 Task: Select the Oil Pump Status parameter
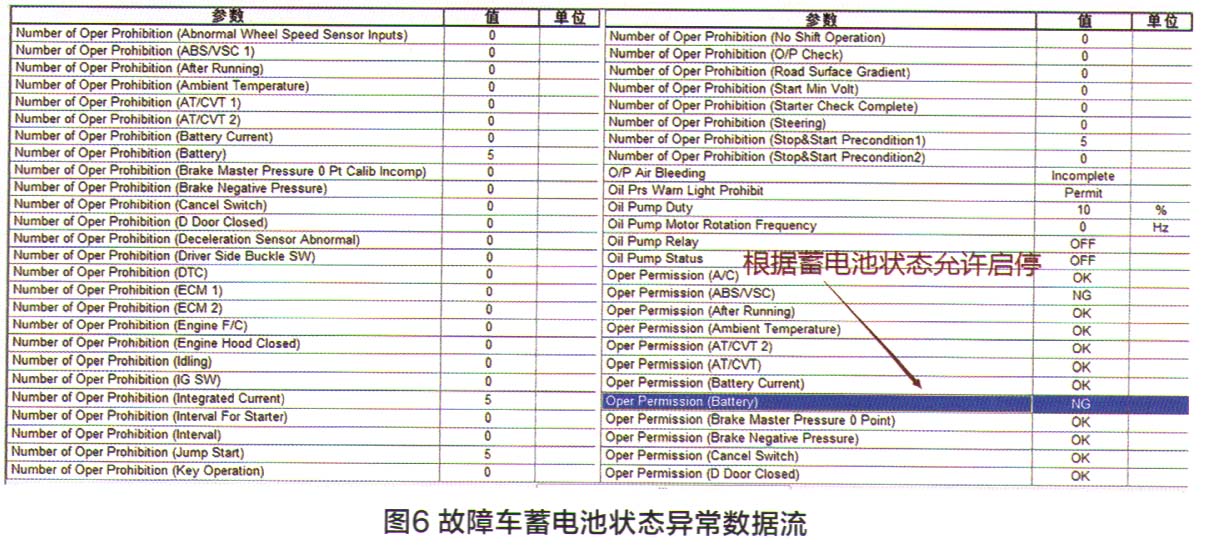coord(655,259)
